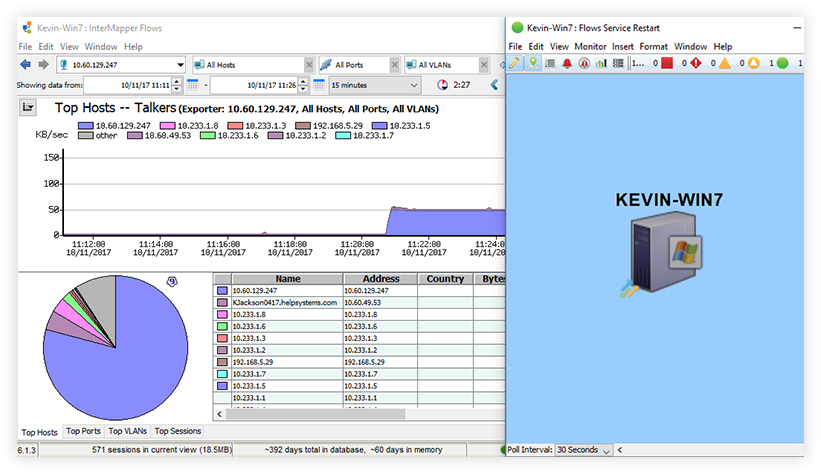Sort table by Country column header
Viewport: 821px width, 475px height.
coord(445,279)
